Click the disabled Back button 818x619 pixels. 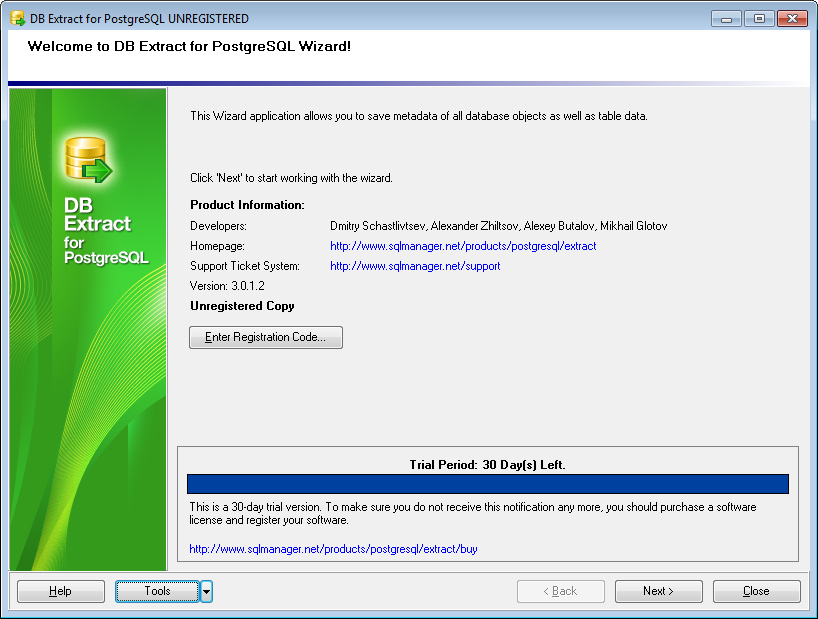tap(560, 591)
